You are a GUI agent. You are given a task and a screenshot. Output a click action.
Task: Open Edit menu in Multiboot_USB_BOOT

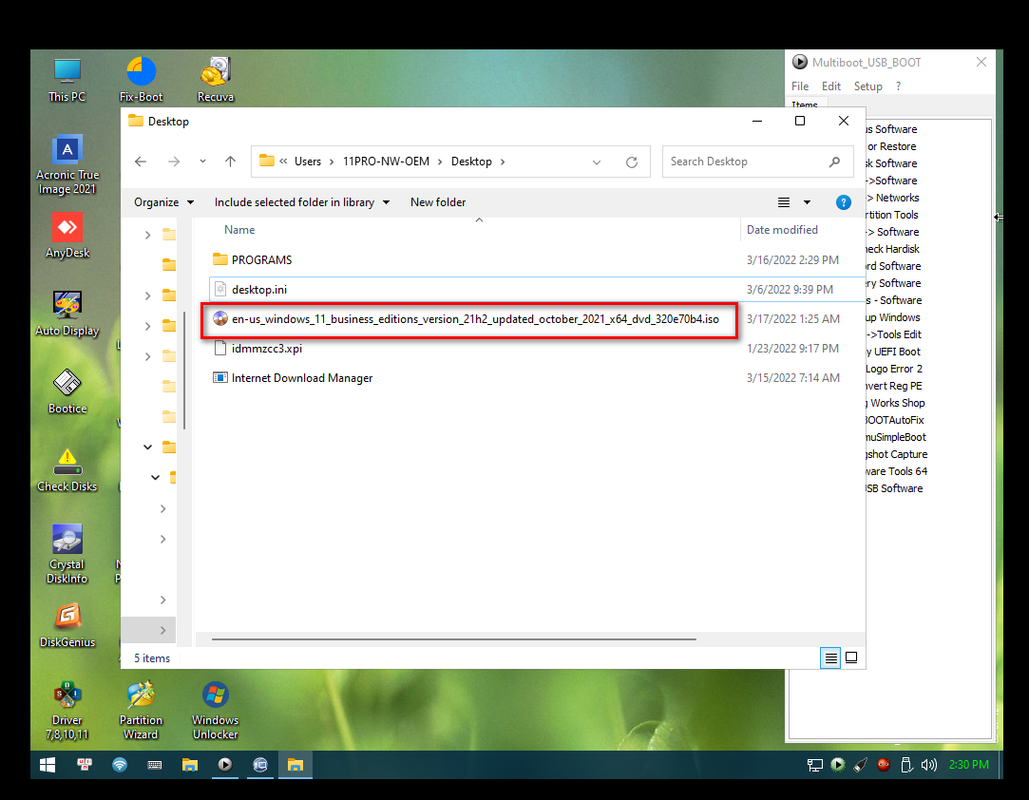831,86
